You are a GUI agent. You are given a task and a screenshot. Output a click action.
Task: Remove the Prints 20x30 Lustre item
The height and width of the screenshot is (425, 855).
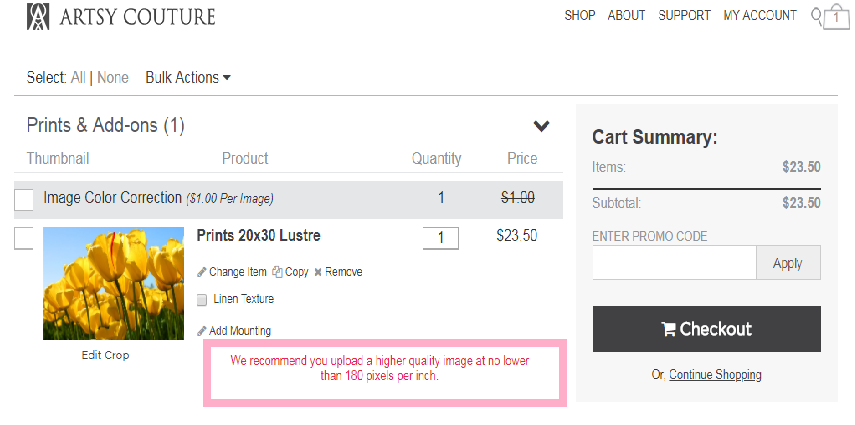pyautogui.click(x=338, y=272)
